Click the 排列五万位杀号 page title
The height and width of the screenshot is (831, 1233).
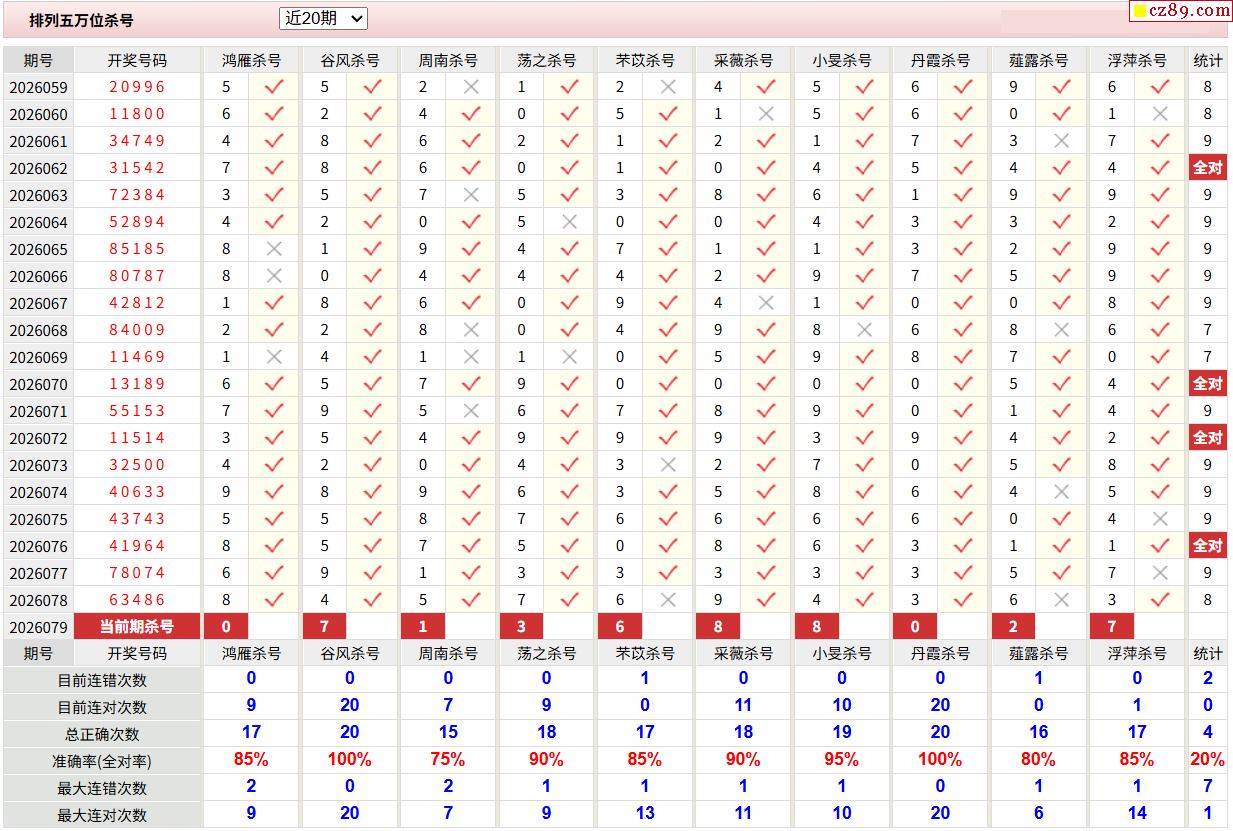[x=81, y=20]
